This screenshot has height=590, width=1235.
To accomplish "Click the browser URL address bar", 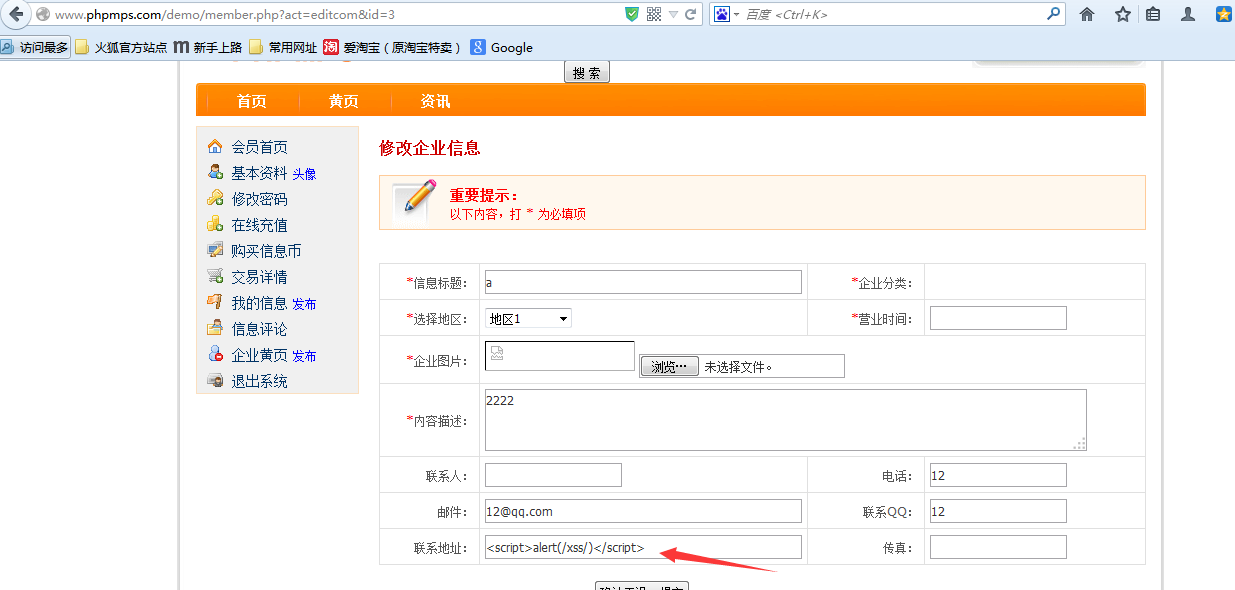I will 335,14.
